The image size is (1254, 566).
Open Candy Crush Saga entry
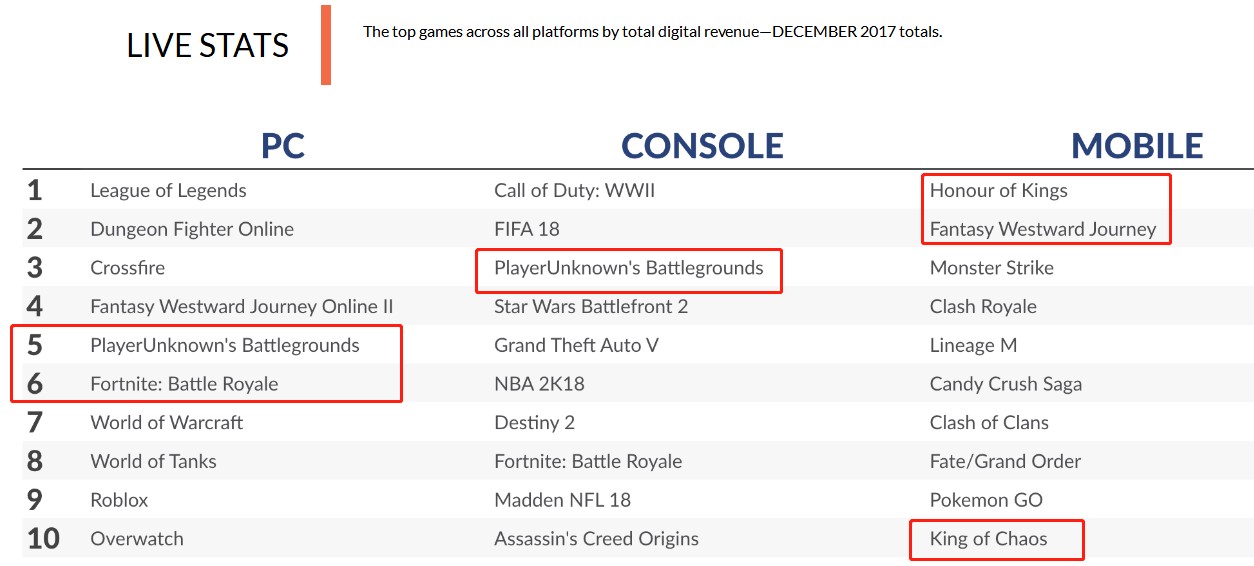pyautogui.click(x=1005, y=384)
